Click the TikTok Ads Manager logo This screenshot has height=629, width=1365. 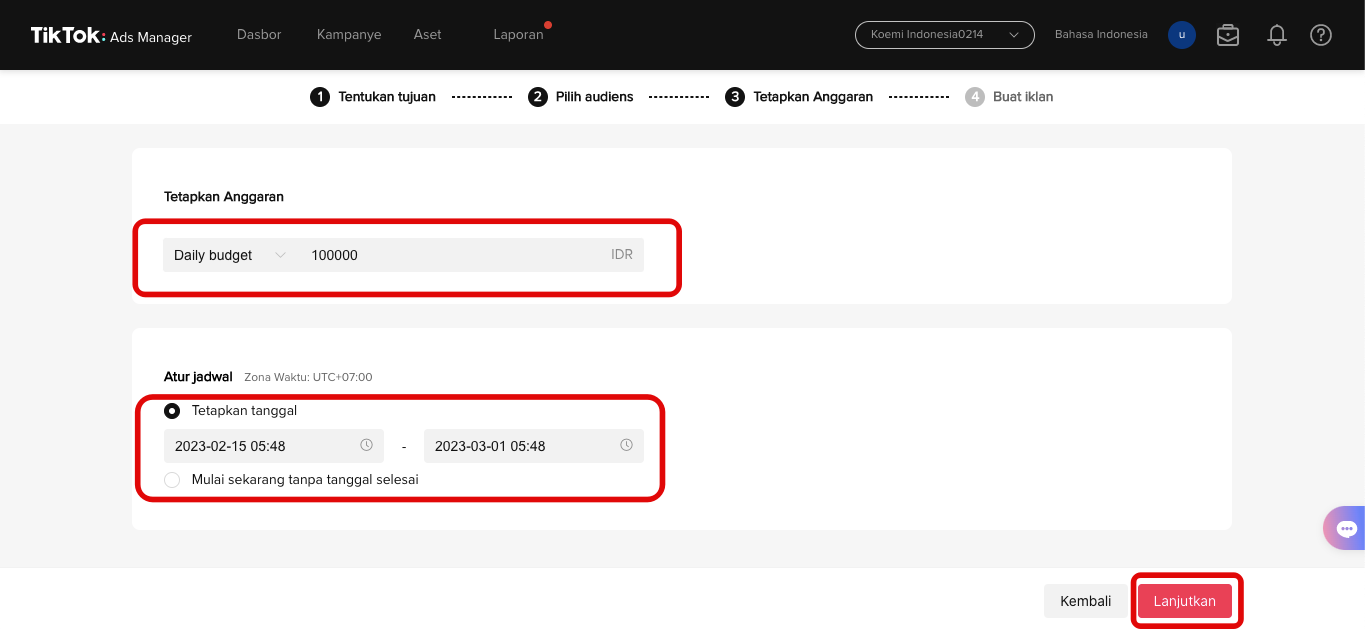click(x=111, y=35)
